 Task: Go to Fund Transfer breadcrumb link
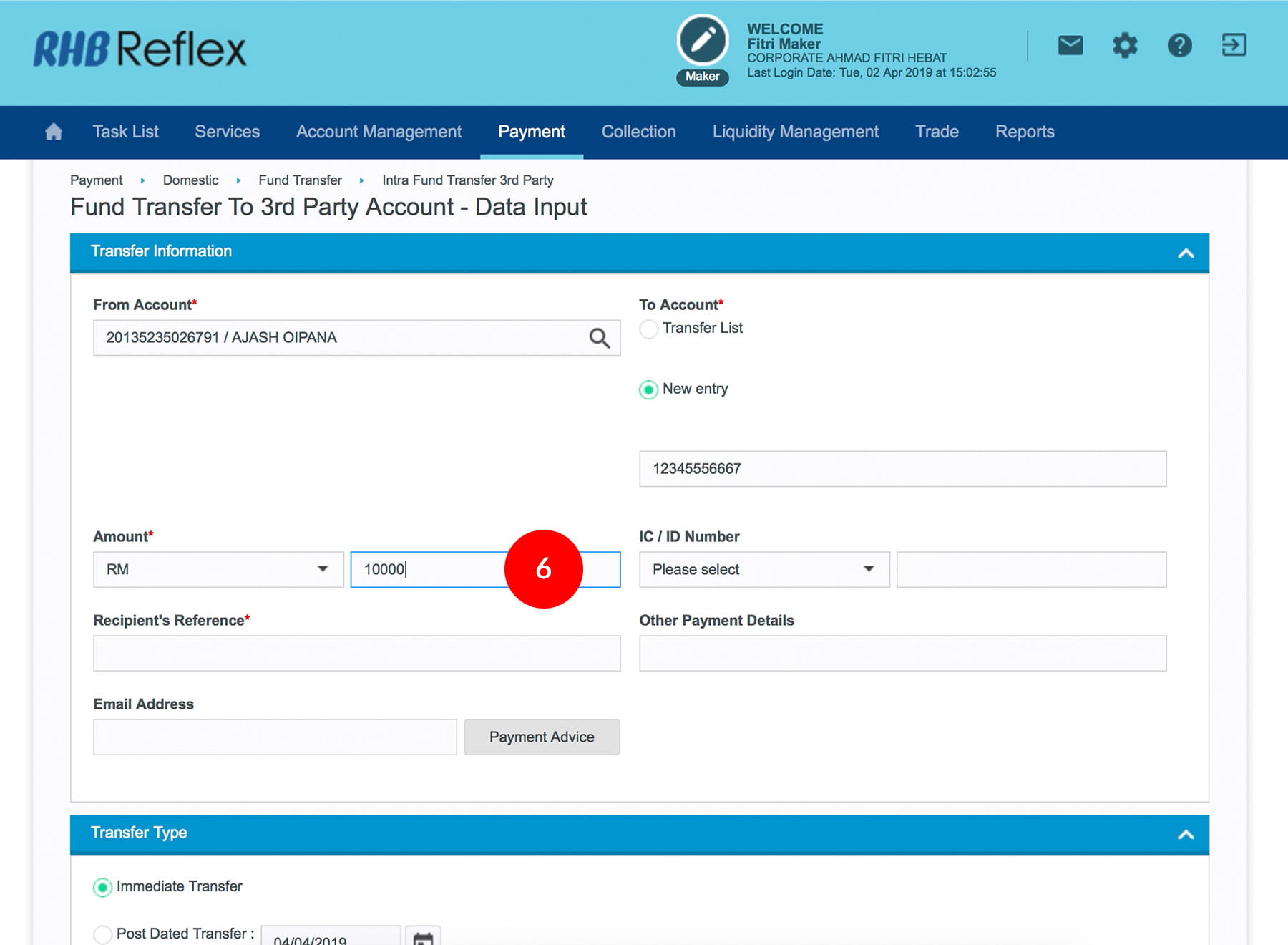click(x=300, y=180)
